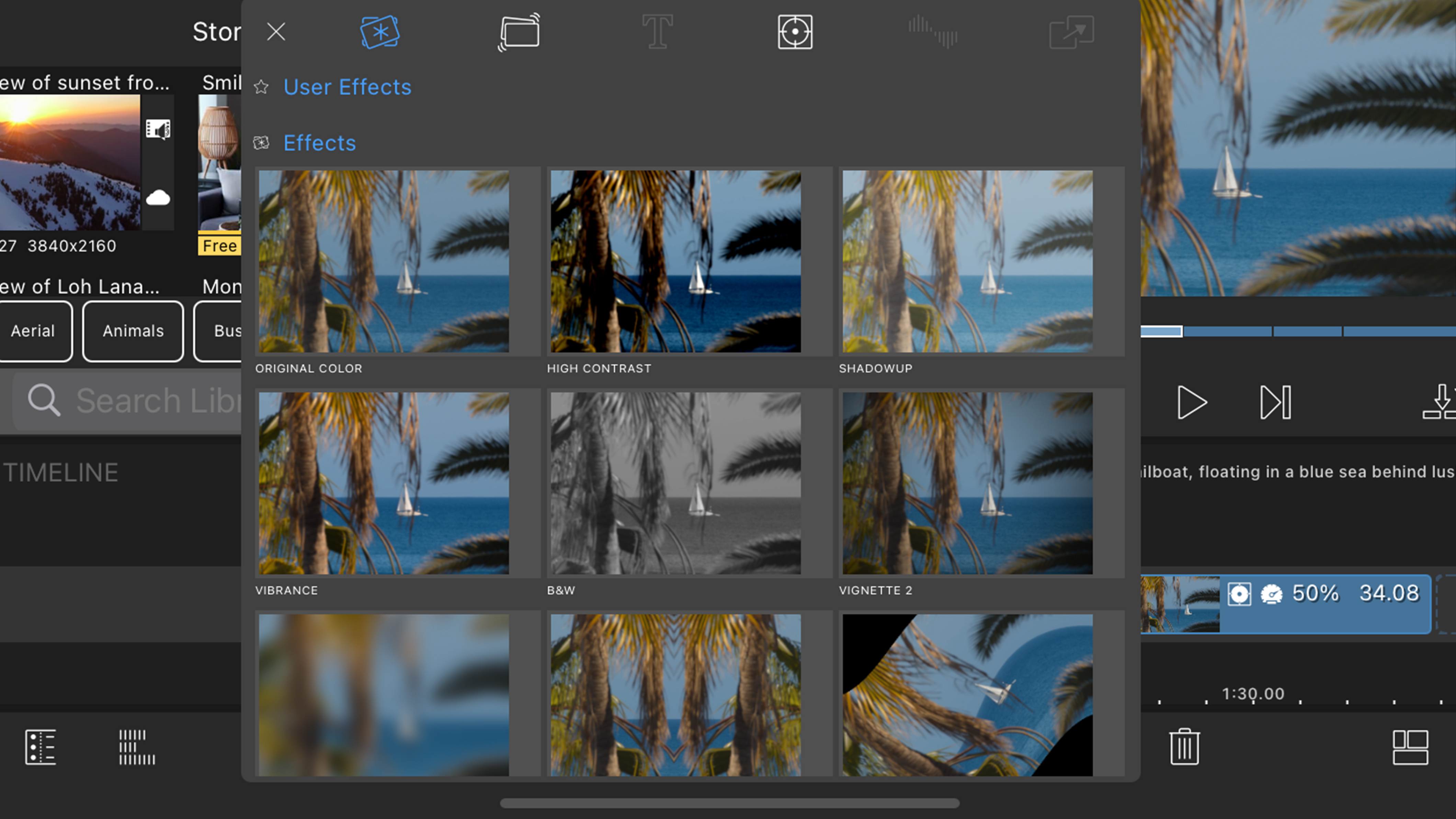Viewport: 1456px width, 819px height.
Task: Click the 3840x2160 resolution text
Action: [72, 247]
